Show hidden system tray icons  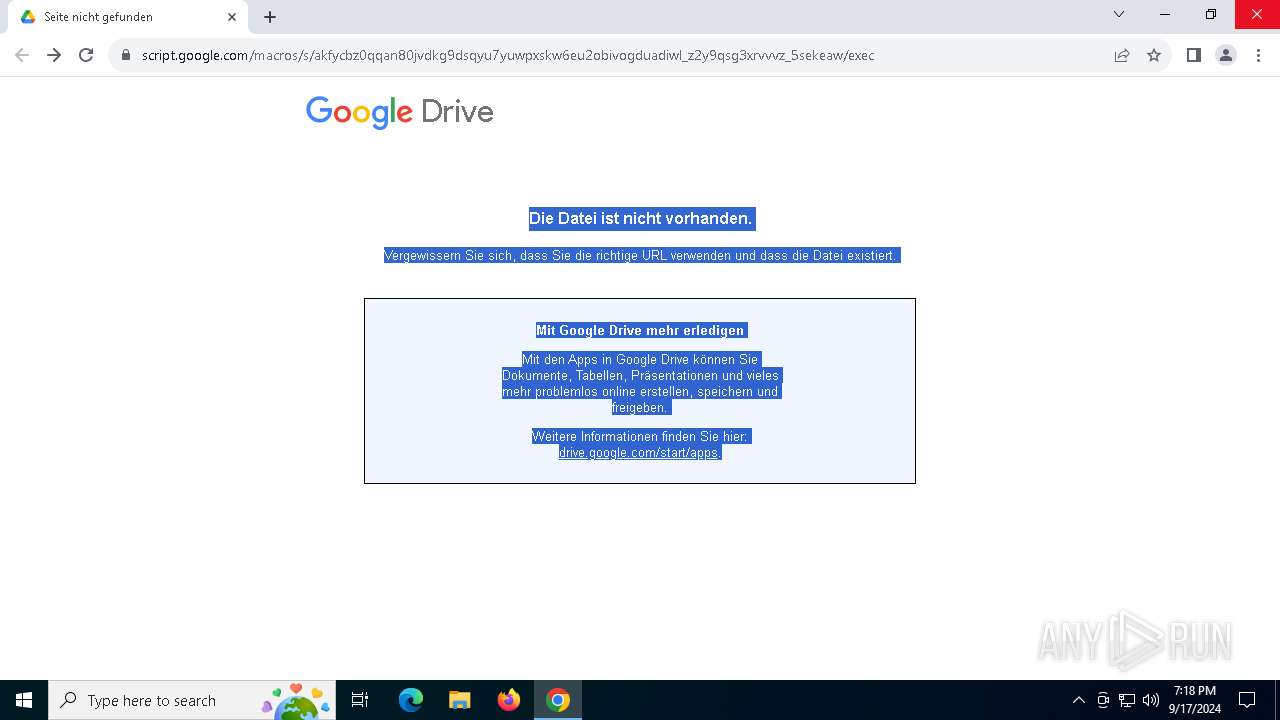[x=1078, y=700]
